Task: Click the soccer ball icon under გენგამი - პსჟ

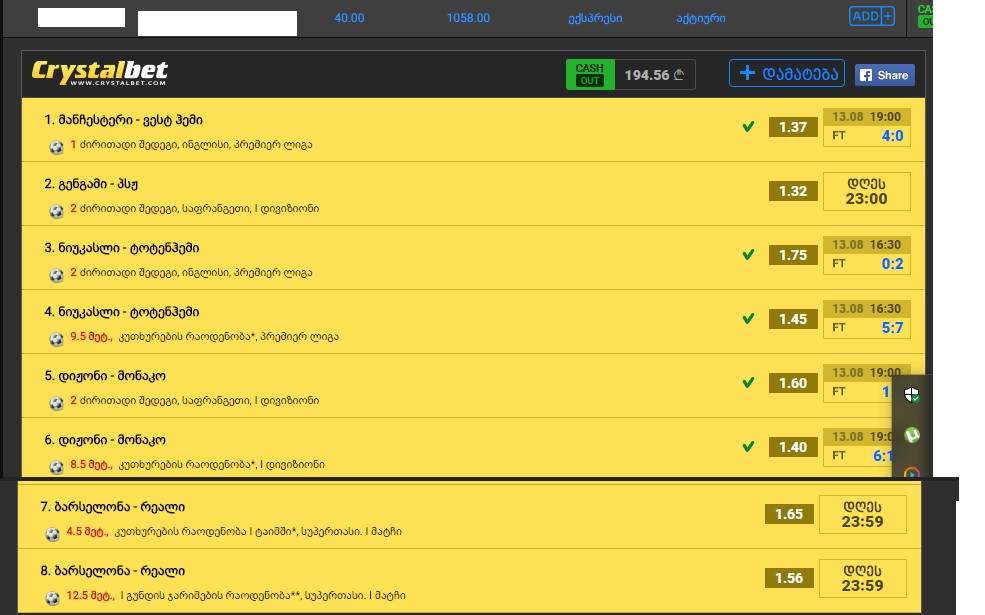Action: [x=57, y=211]
